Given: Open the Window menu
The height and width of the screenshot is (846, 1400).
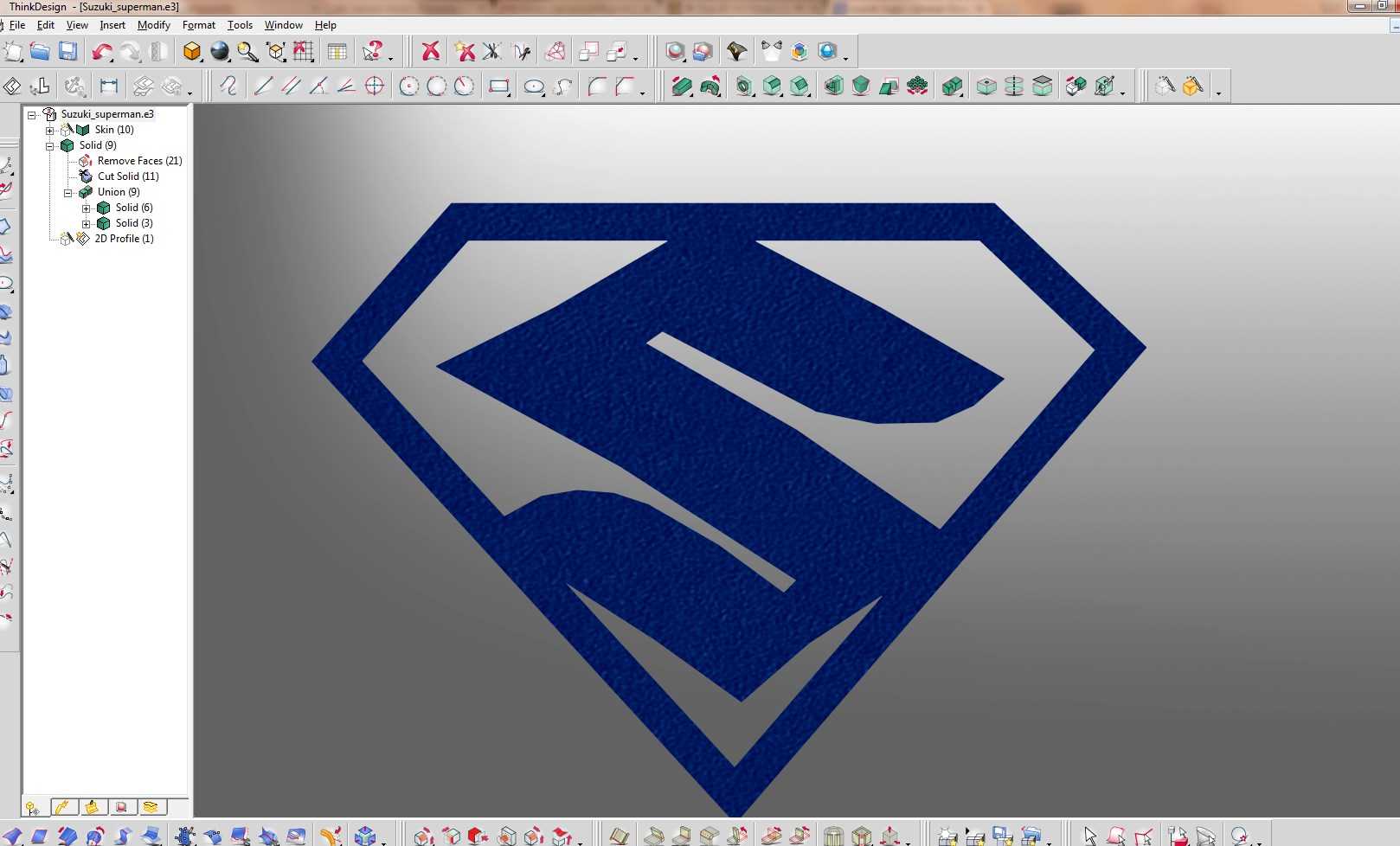Looking at the screenshot, I should coord(284,25).
